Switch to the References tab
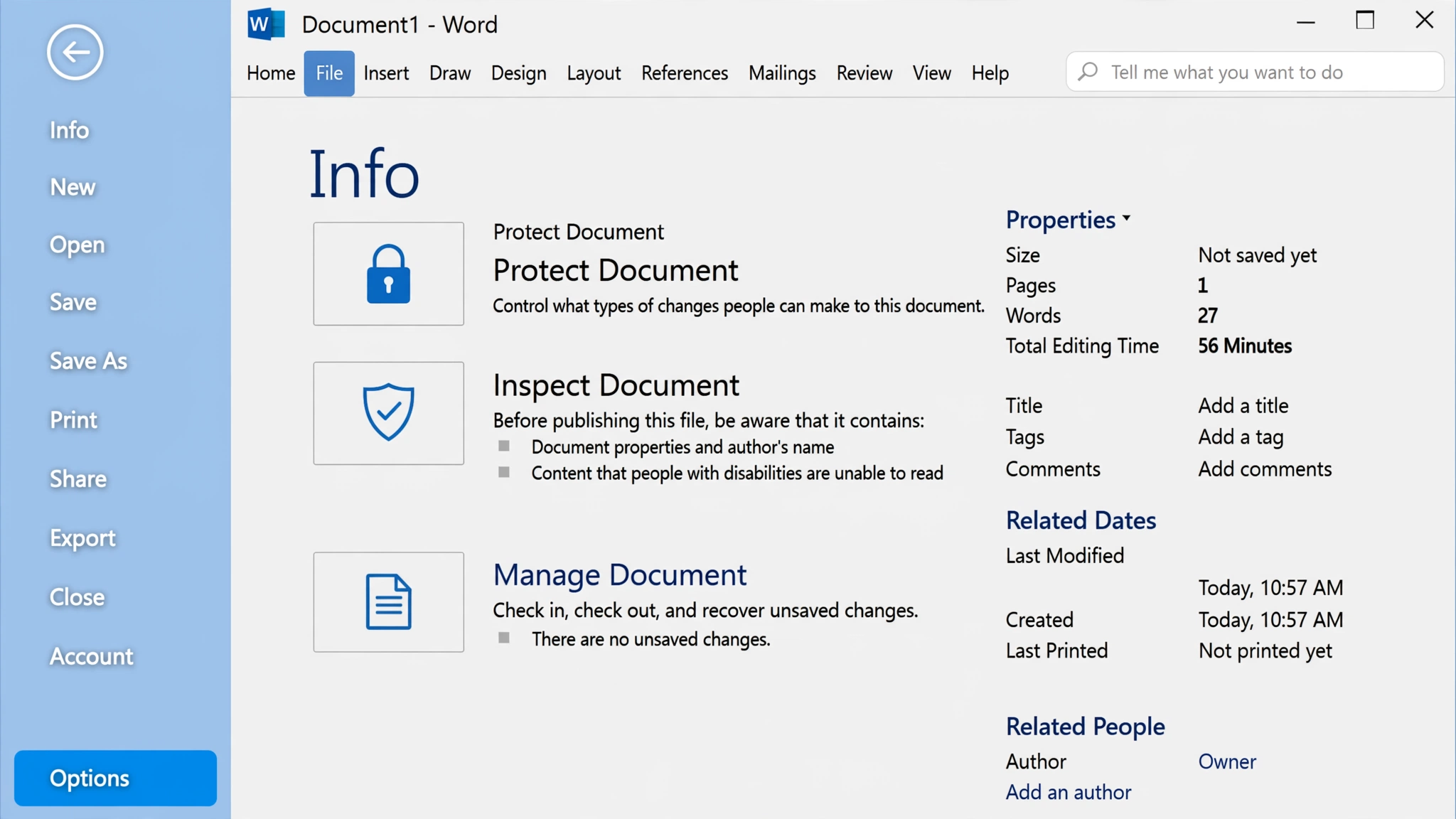The width and height of the screenshot is (1456, 819). coord(685,73)
